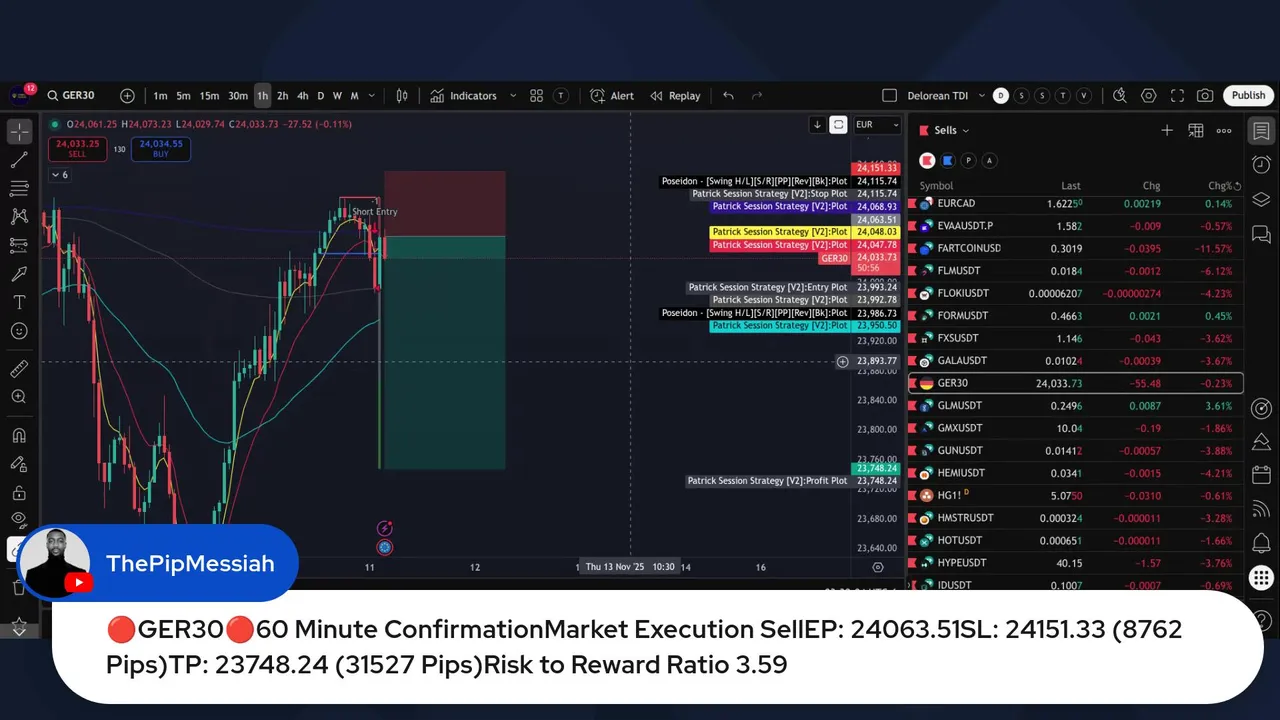This screenshot has height=720, width=1280.
Task: Click the Publish button
Action: pyautogui.click(x=1248, y=96)
